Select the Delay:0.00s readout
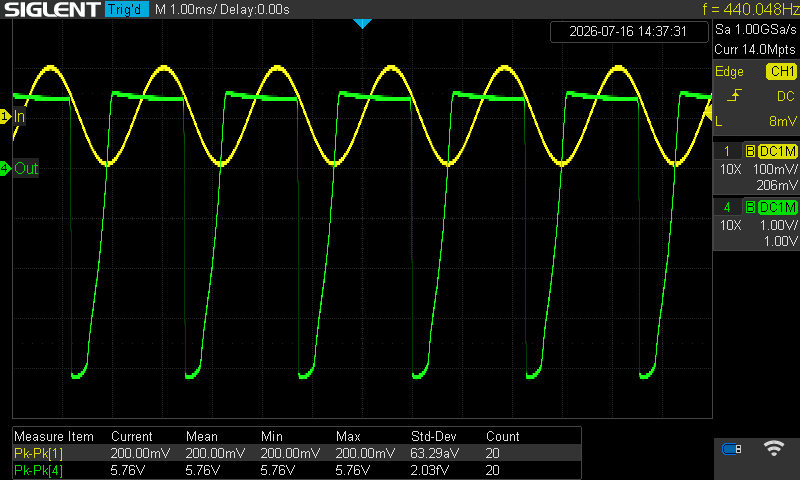Image resolution: width=800 pixels, height=480 pixels. tap(254, 10)
